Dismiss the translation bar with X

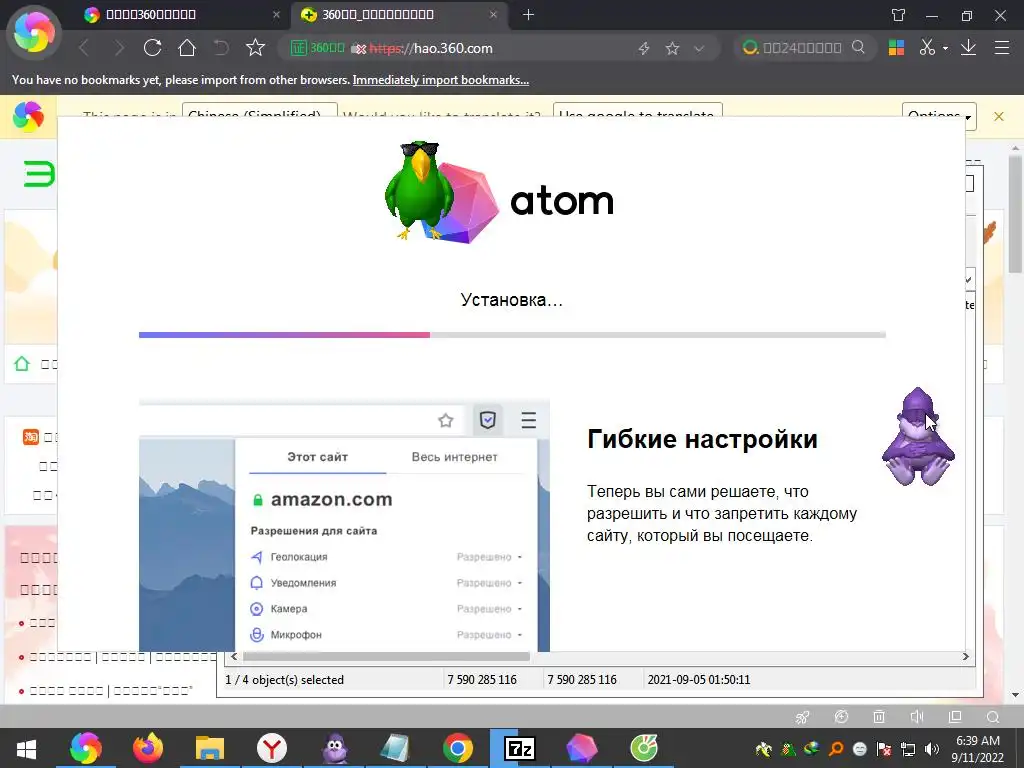tap(999, 117)
